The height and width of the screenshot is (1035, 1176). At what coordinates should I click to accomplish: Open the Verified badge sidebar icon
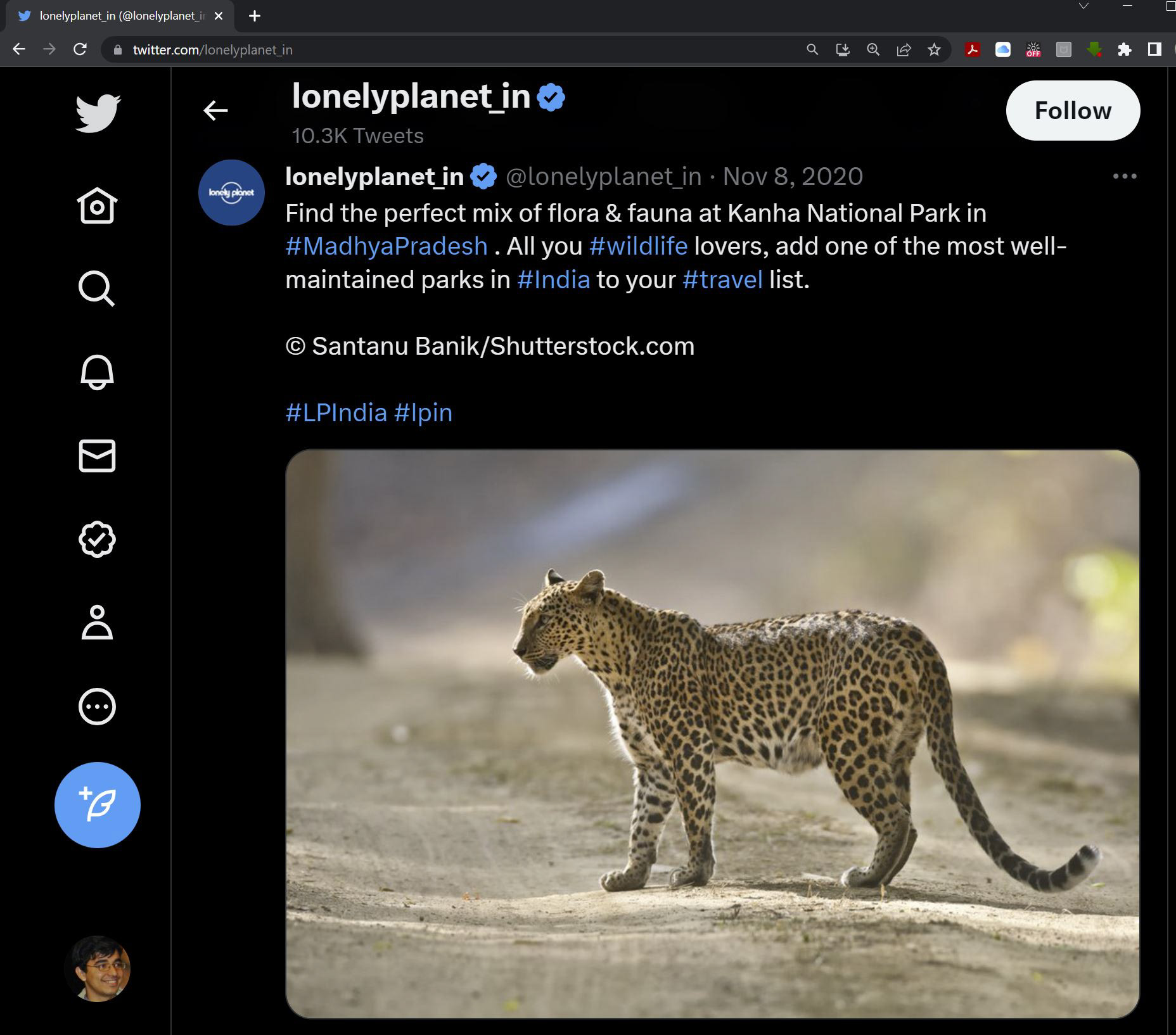pos(97,539)
